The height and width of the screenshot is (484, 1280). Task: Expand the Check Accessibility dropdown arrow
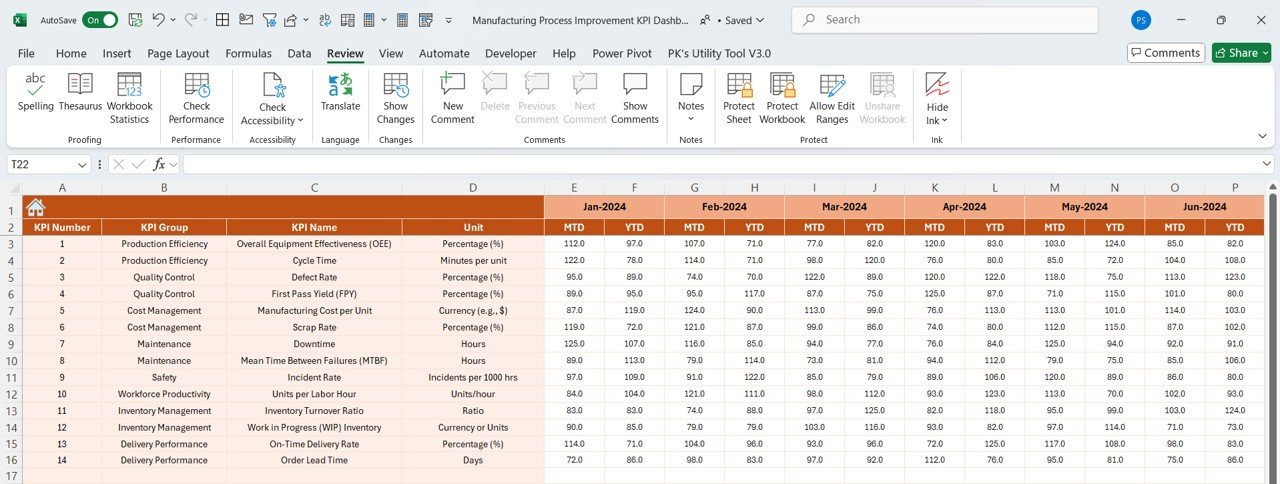(301, 121)
